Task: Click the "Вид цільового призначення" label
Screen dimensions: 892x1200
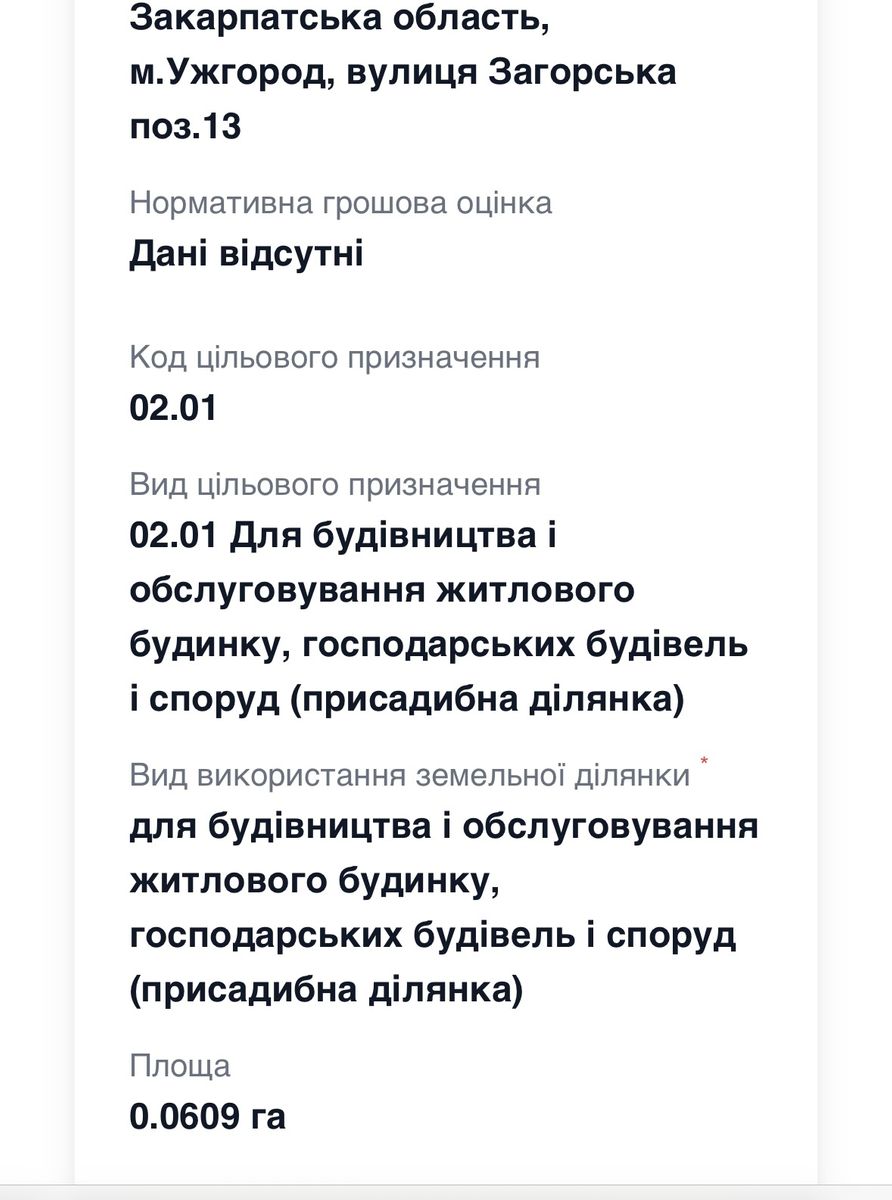Action: (335, 485)
